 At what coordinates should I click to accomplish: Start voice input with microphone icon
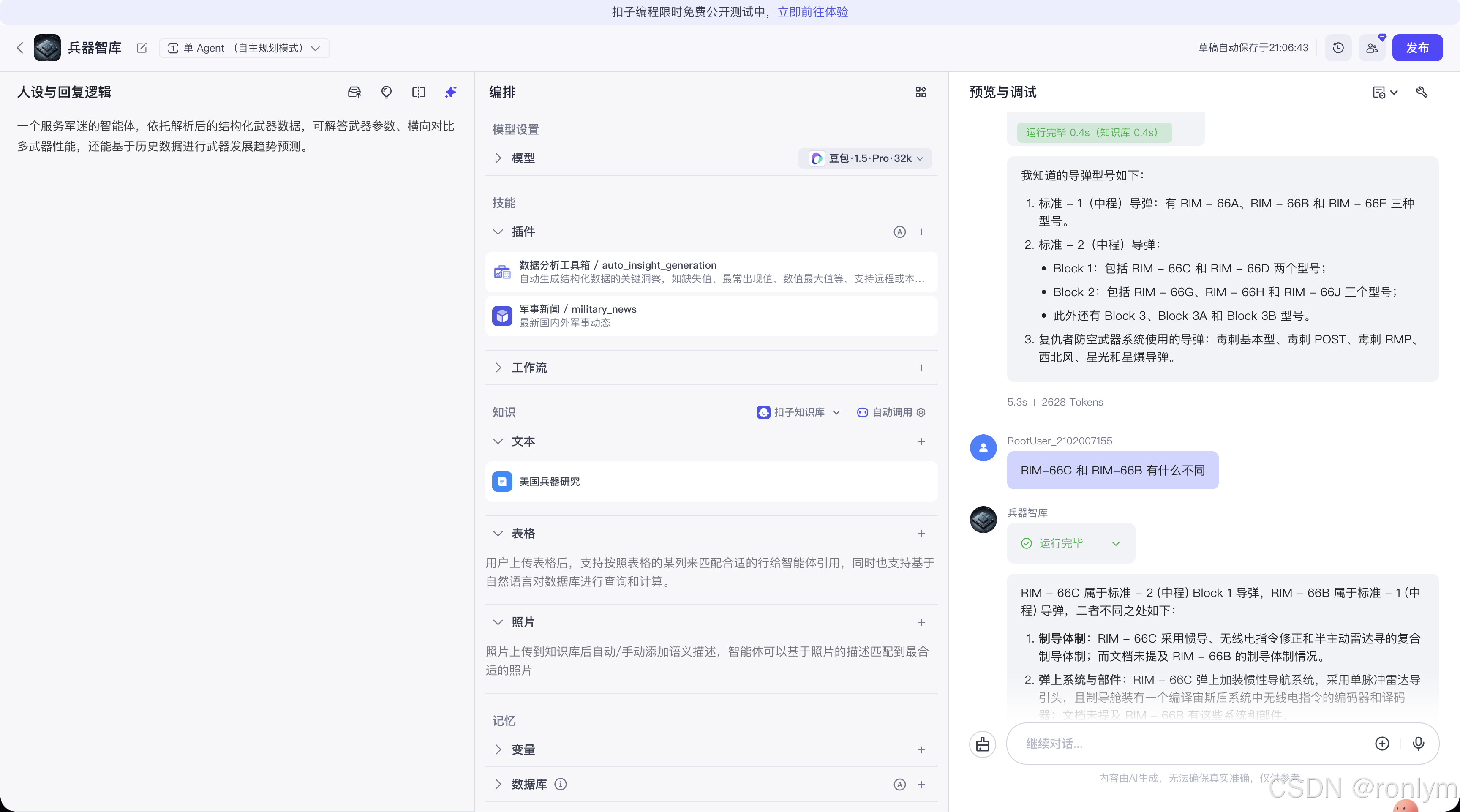pyautogui.click(x=1419, y=744)
